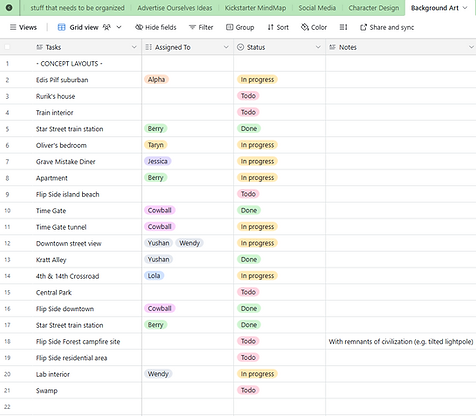This screenshot has height=416, width=476.
Task: Select the 'Runik's house' task cell
Action: 87,96
